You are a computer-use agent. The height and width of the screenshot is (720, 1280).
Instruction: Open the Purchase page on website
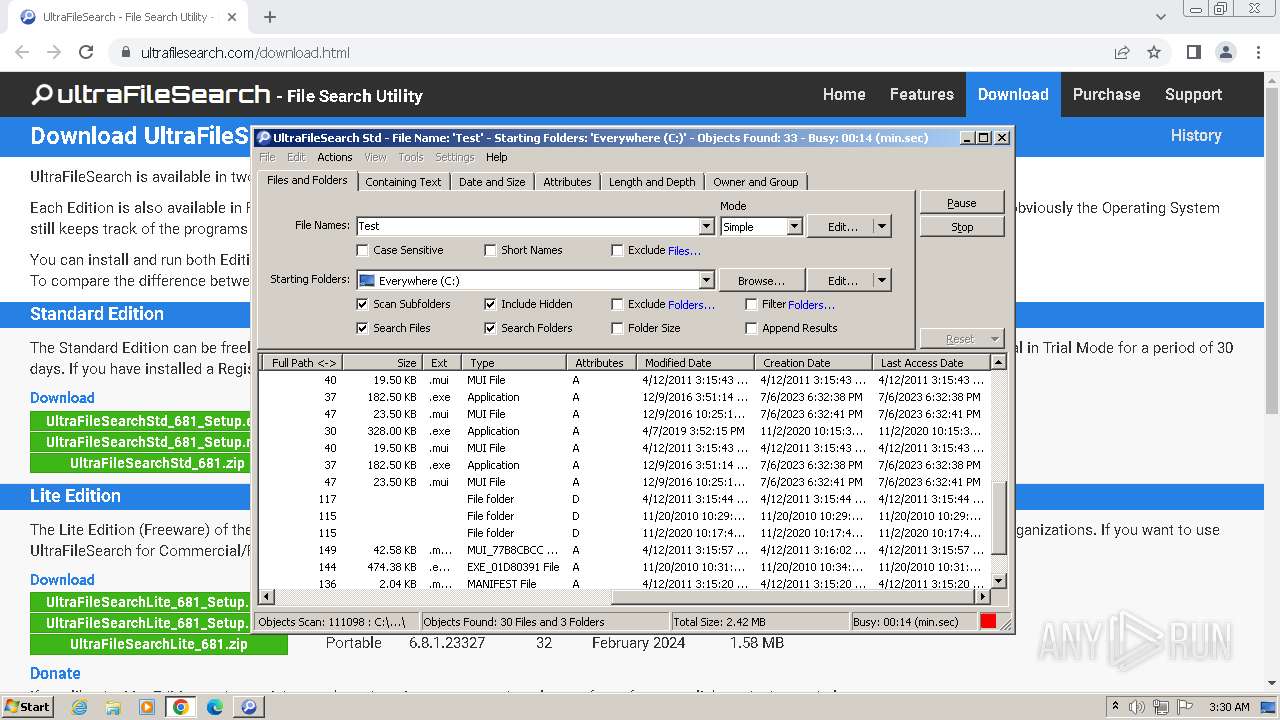(x=1106, y=94)
